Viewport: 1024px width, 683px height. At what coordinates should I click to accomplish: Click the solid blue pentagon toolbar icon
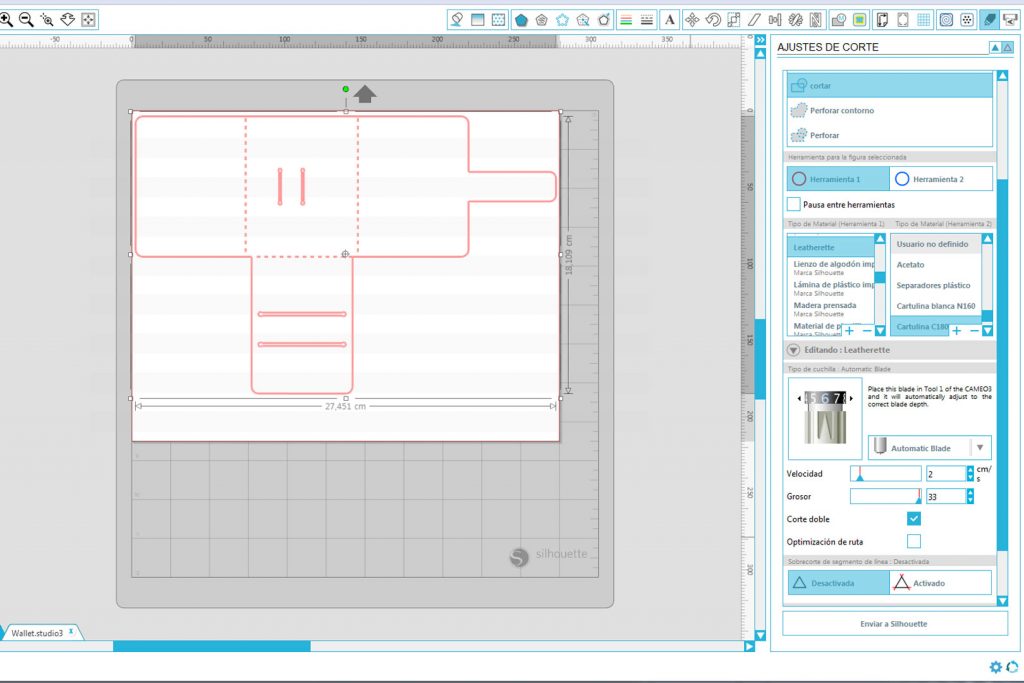[521, 20]
